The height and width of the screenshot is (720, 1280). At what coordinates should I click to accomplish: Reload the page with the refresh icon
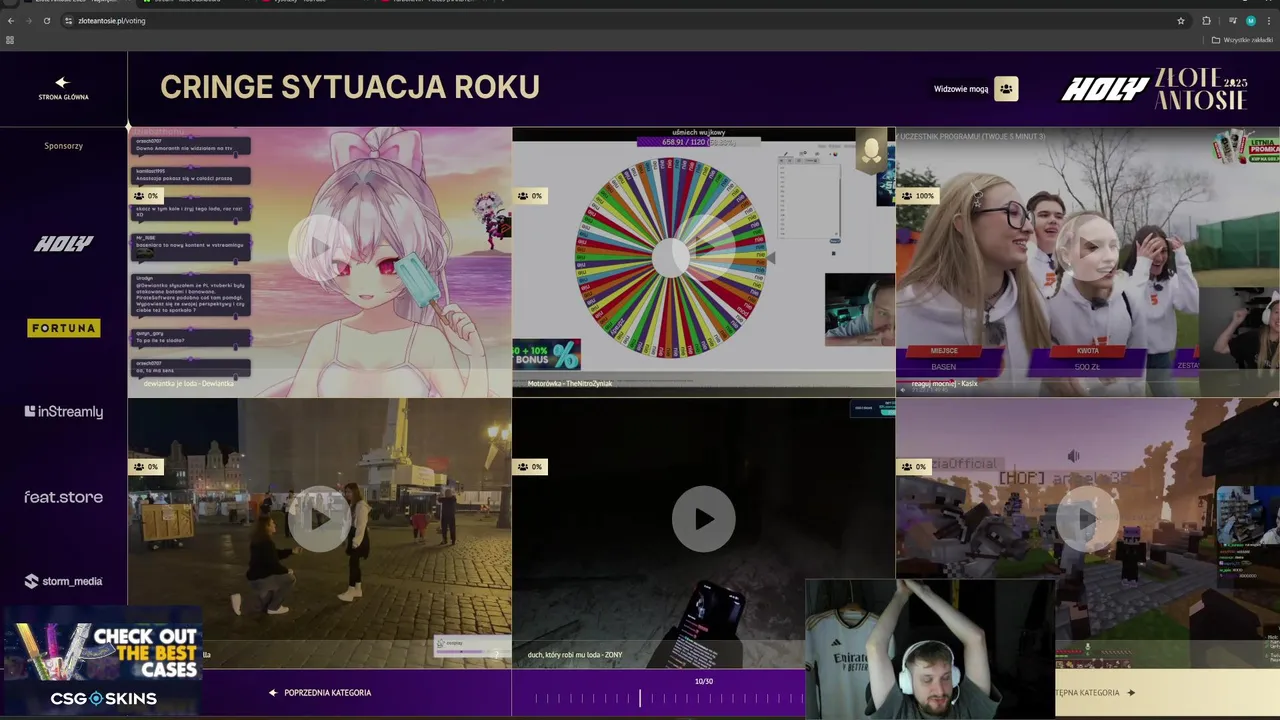click(x=46, y=20)
